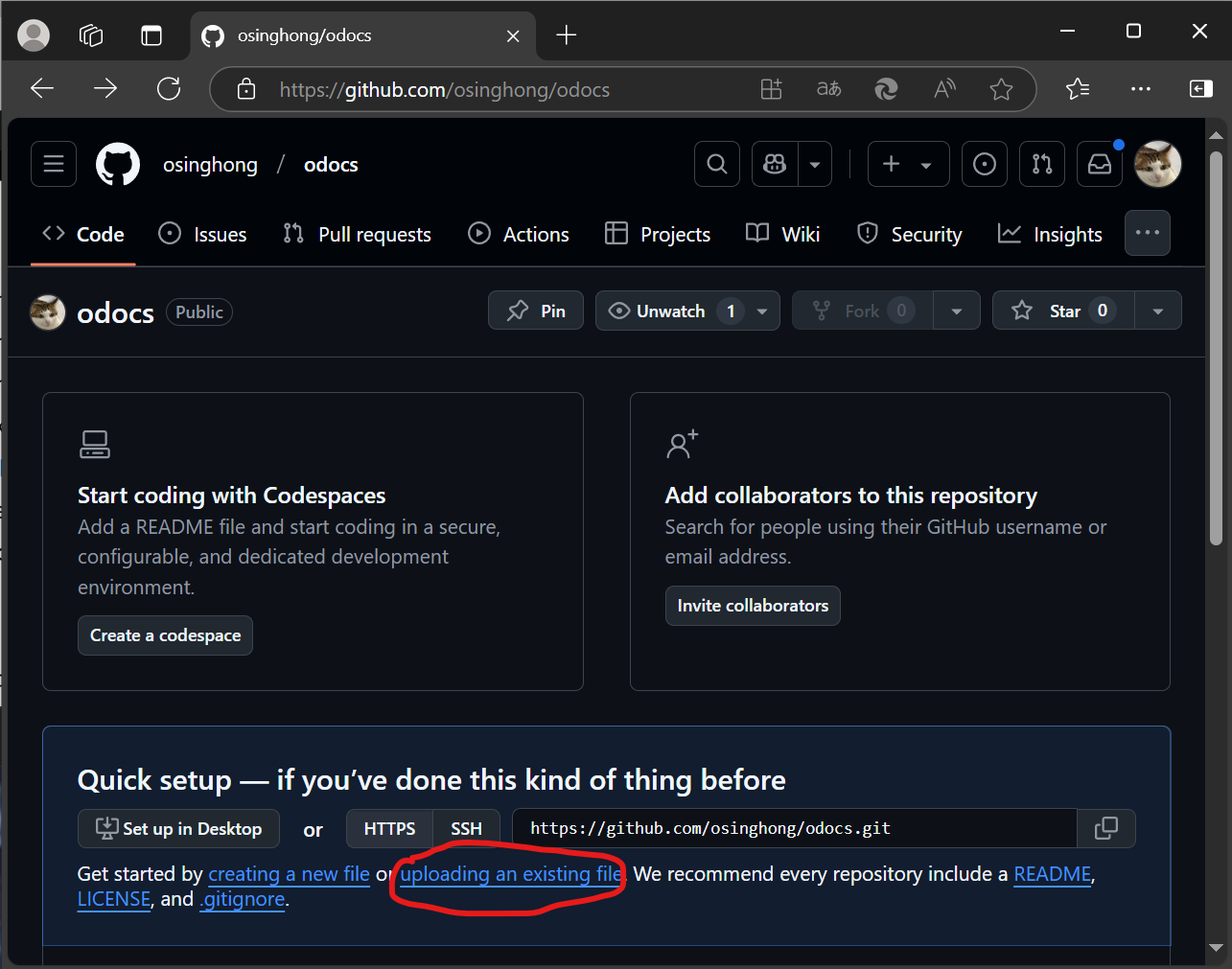Open pull requests icon in top header
Viewport: 1232px width, 969px height.
click(1041, 164)
